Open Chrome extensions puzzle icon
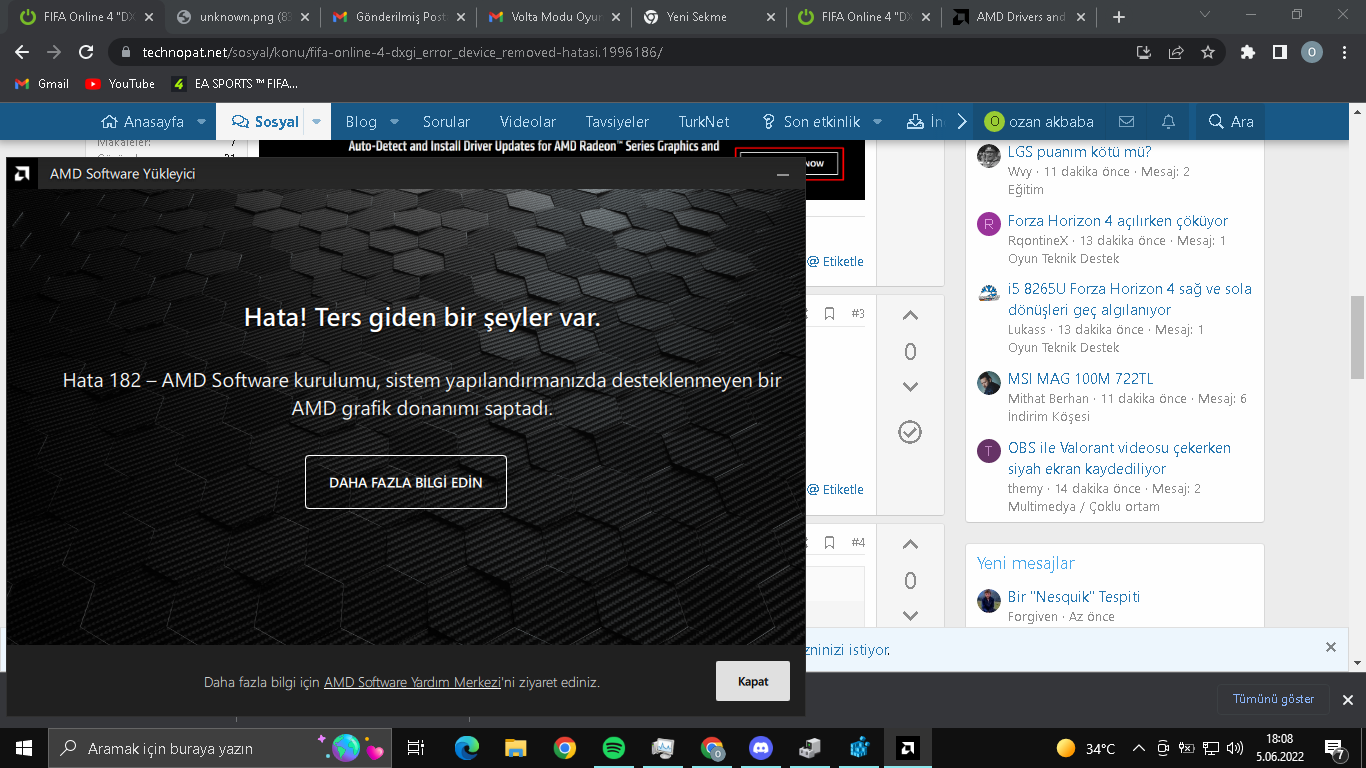 (x=1247, y=52)
